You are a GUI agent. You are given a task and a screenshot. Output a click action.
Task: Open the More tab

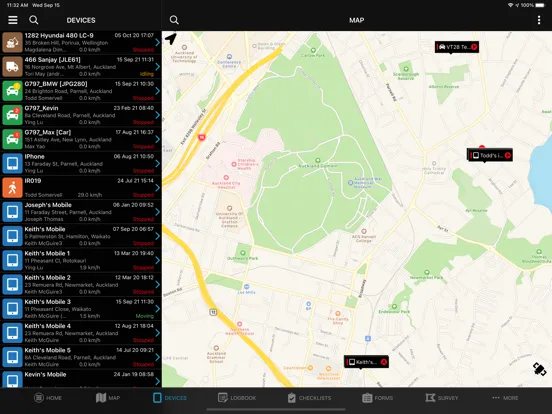pos(505,398)
